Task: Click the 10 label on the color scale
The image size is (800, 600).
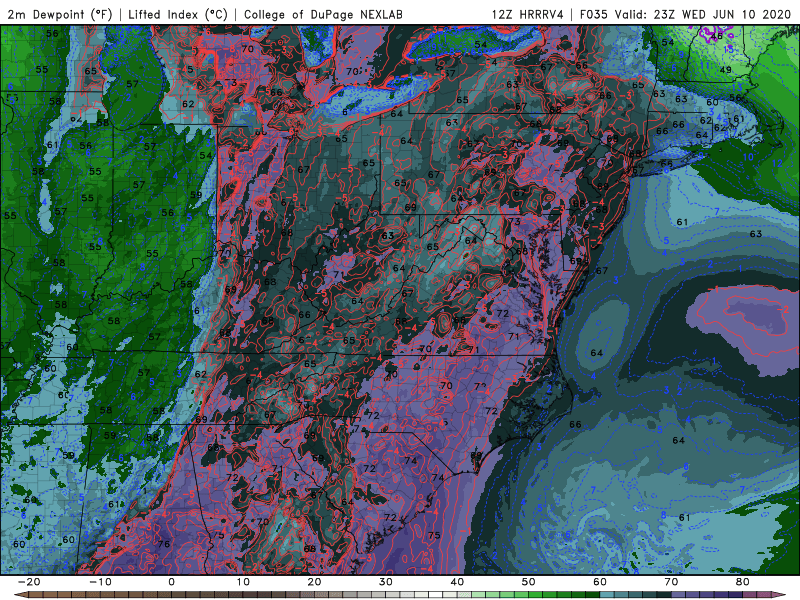Action: (243, 582)
